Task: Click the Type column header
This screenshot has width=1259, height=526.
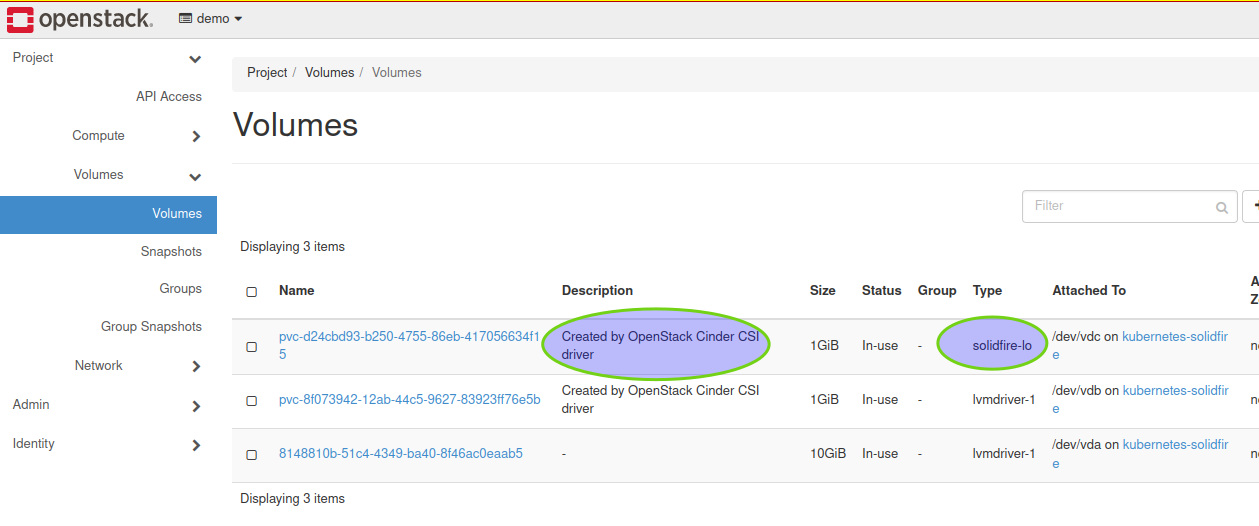Action: click(987, 291)
